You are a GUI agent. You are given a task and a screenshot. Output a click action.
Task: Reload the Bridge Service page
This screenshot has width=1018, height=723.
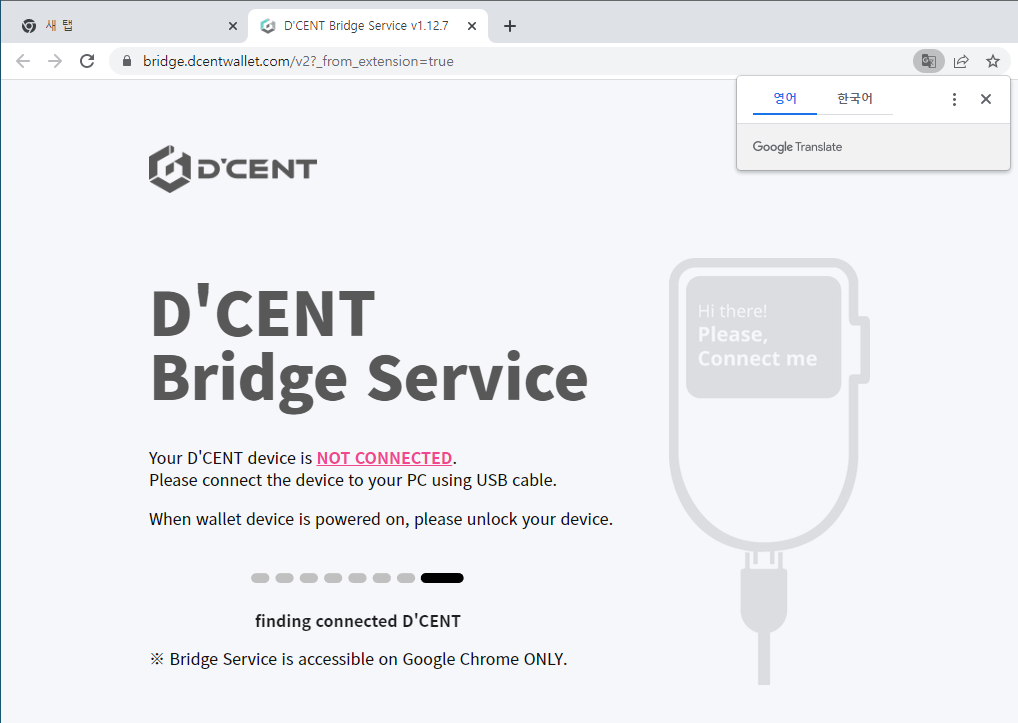pos(87,61)
